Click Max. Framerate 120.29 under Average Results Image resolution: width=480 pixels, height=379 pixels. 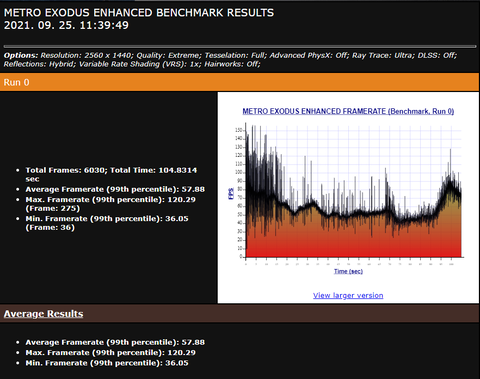(x=111, y=353)
